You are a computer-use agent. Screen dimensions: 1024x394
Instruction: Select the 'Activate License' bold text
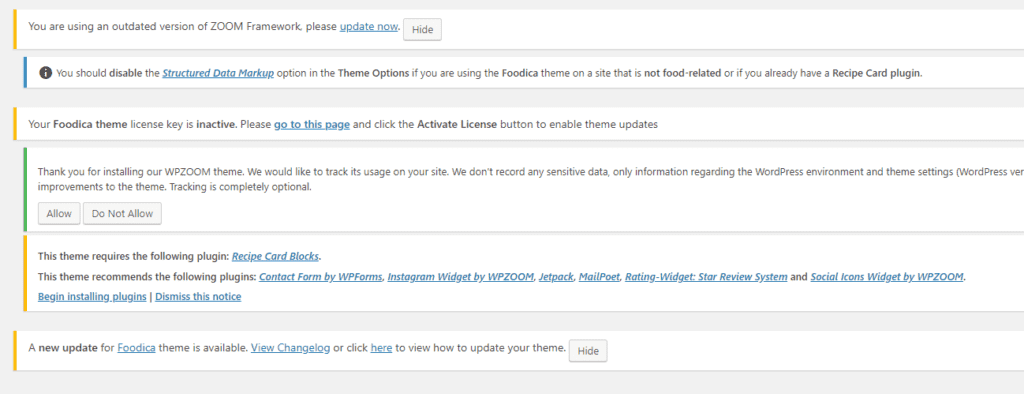tap(457, 124)
